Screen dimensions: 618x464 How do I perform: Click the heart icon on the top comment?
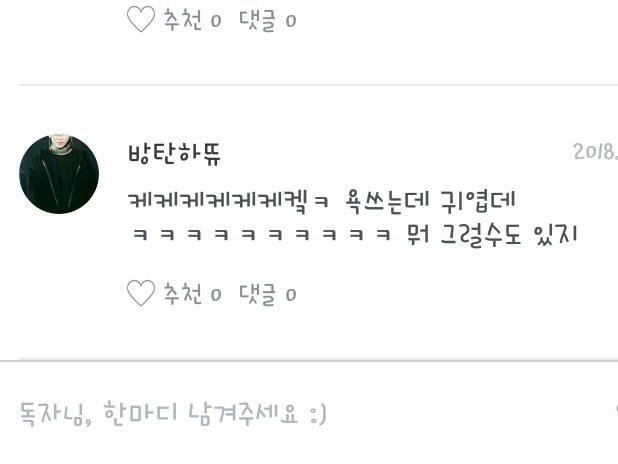tap(141, 19)
